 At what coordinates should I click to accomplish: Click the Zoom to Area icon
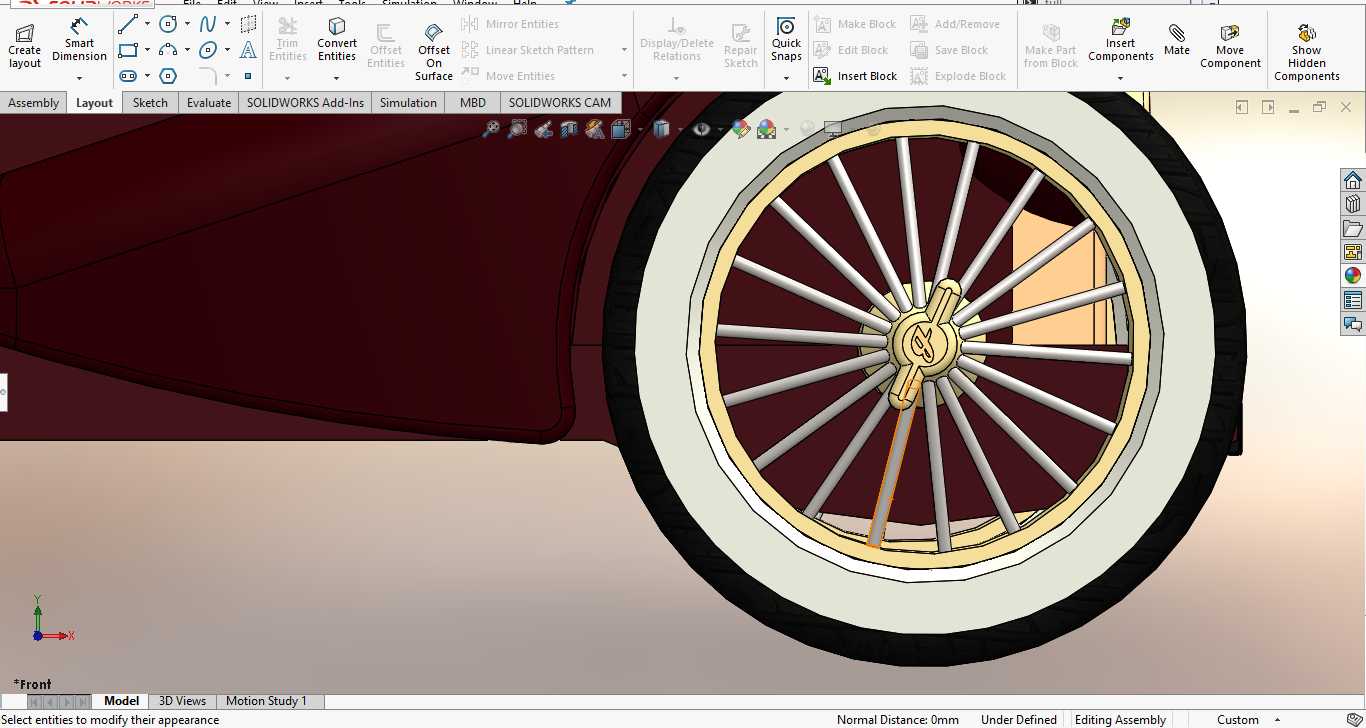(x=517, y=129)
